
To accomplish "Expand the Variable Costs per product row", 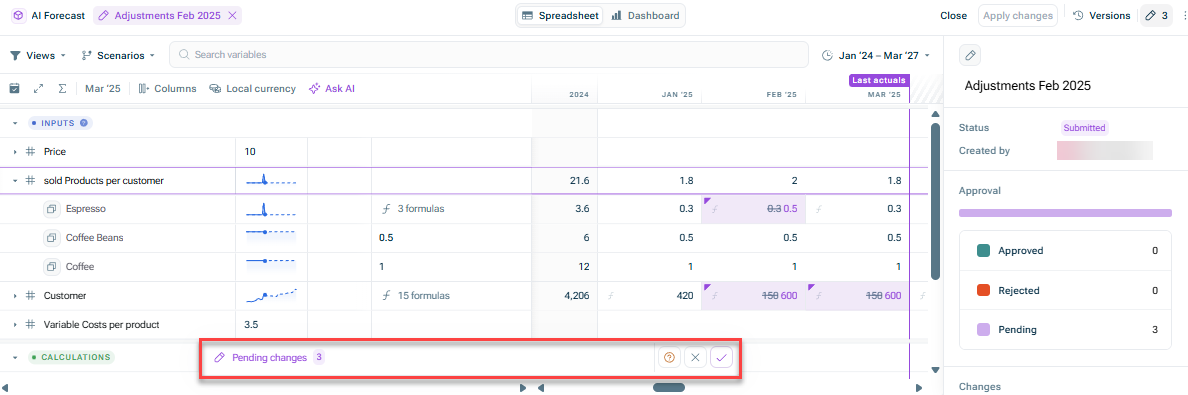I will pyautogui.click(x=14, y=324).
